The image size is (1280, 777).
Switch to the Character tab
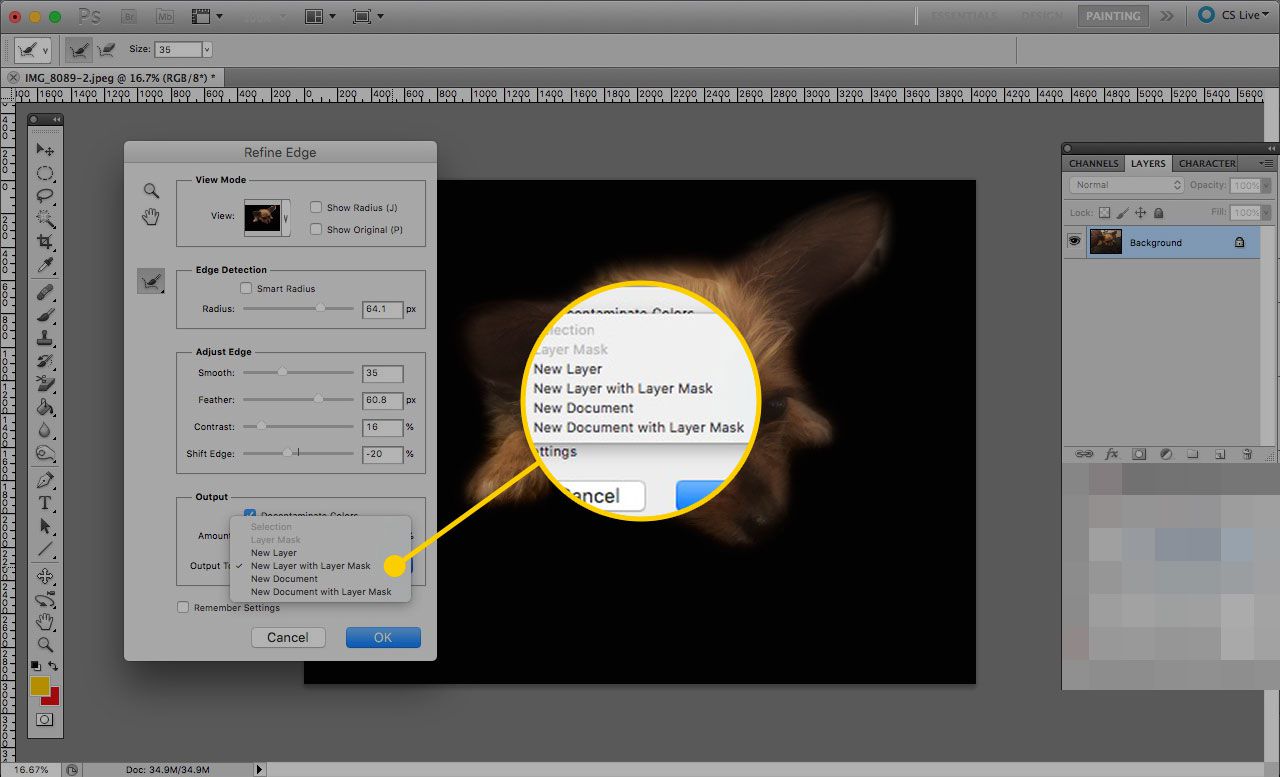coord(1207,163)
